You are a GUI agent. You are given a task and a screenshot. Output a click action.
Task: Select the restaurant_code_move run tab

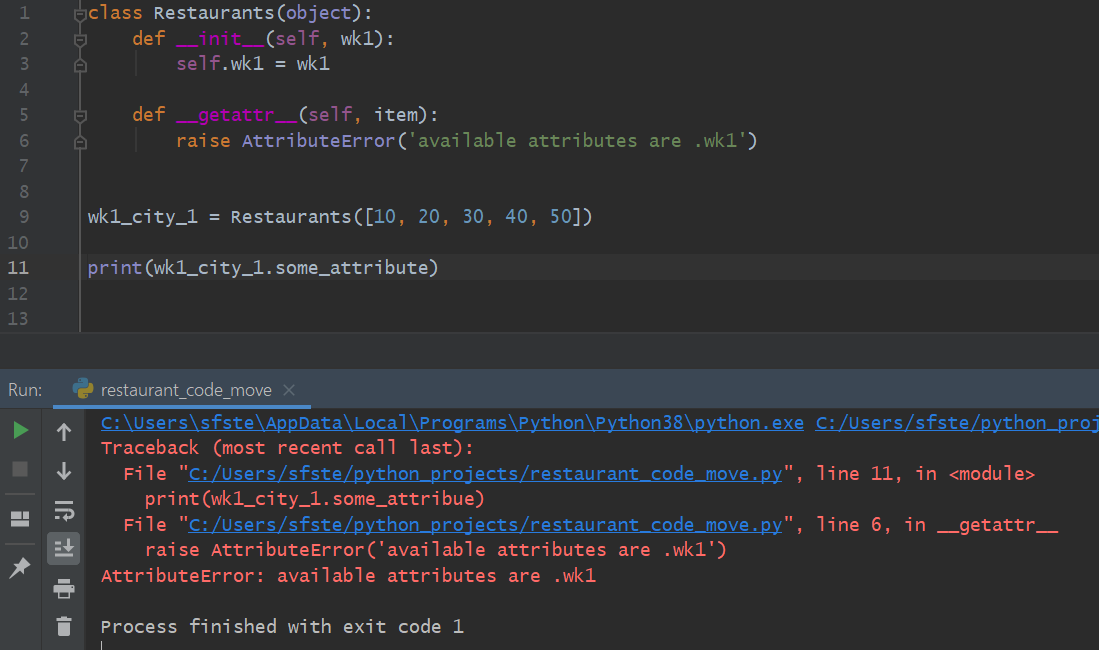[x=186, y=390]
